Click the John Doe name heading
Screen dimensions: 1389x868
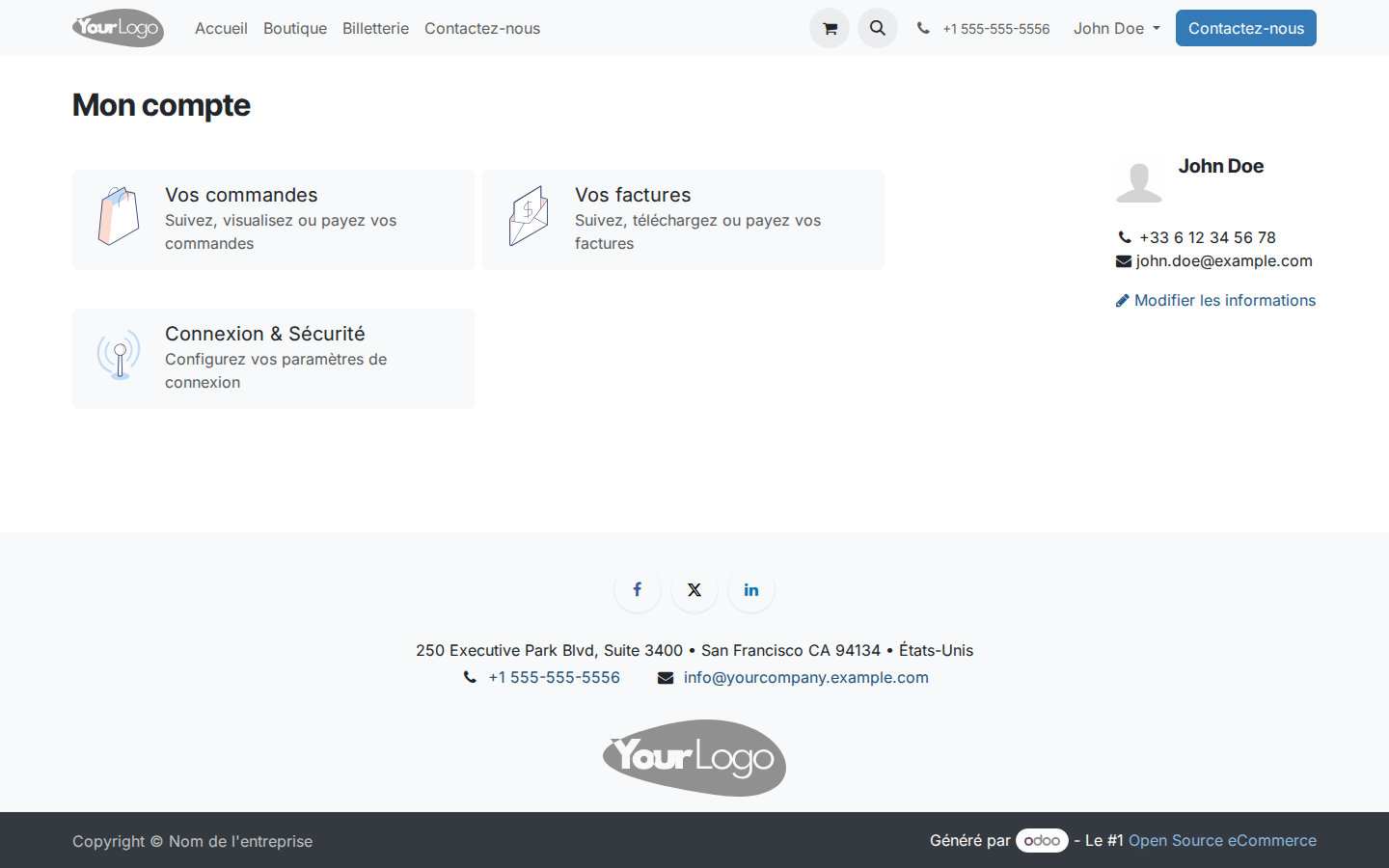click(x=1221, y=166)
